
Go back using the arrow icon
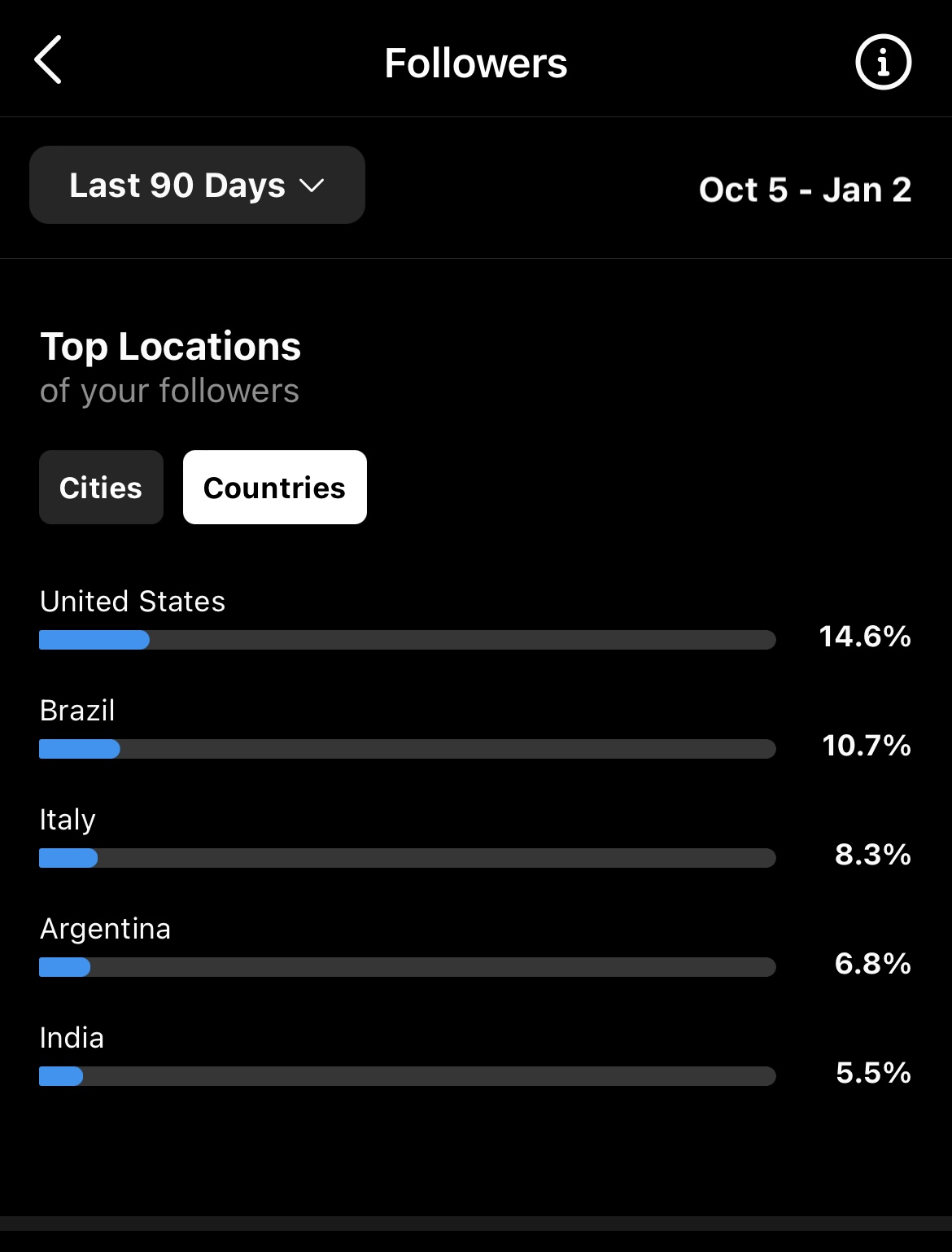coord(48,59)
